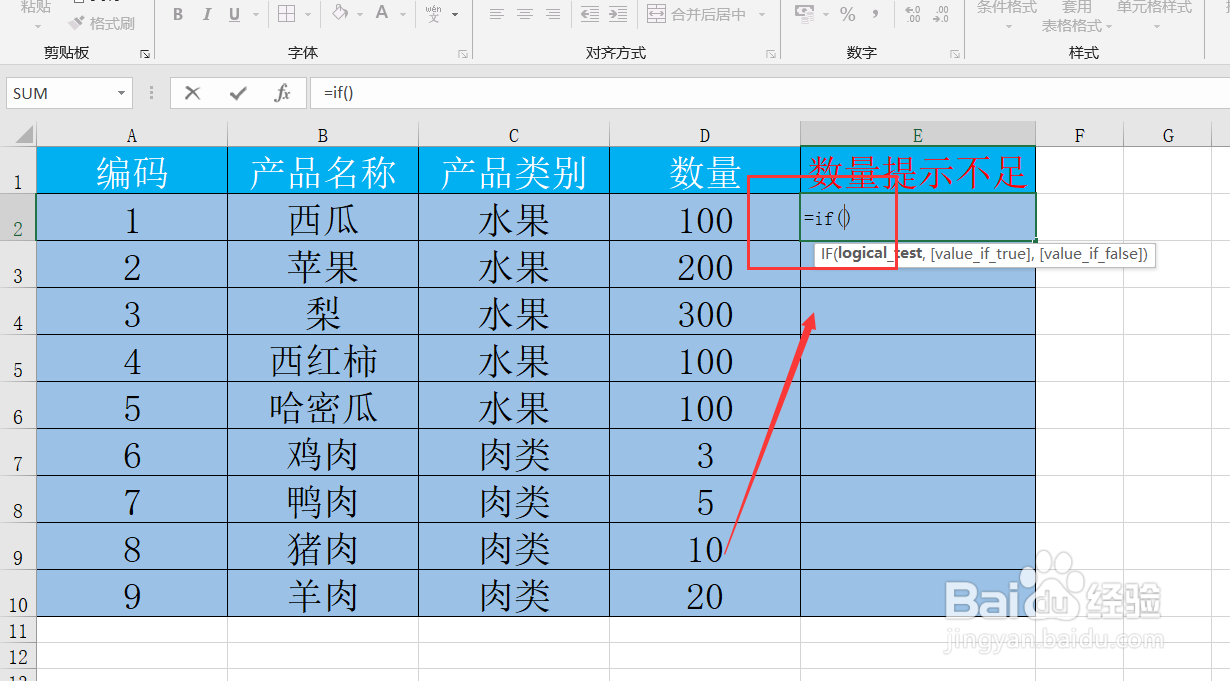Screen dimensions: 1230x681
Task: Apply accounting number format
Action: [x=804, y=14]
